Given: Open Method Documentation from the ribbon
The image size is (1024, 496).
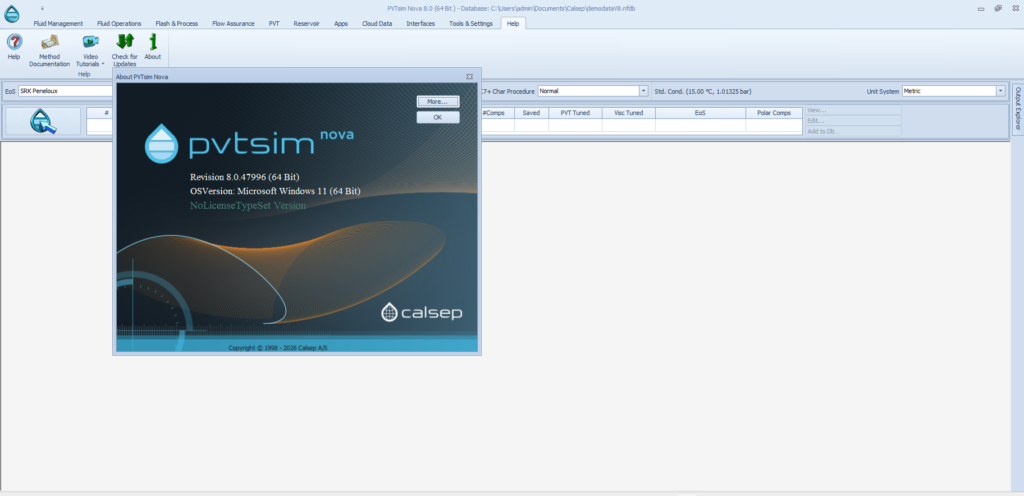Looking at the screenshot, I should coord(50,51).
